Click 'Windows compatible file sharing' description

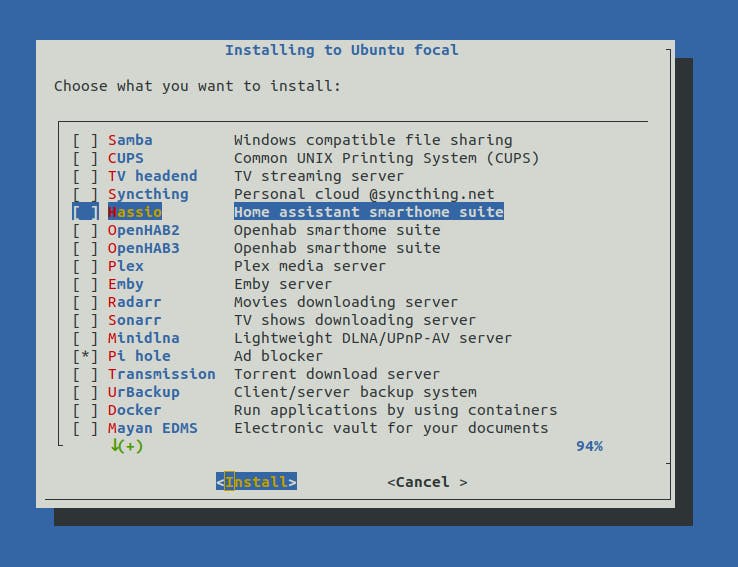click(x=373, y=140)
